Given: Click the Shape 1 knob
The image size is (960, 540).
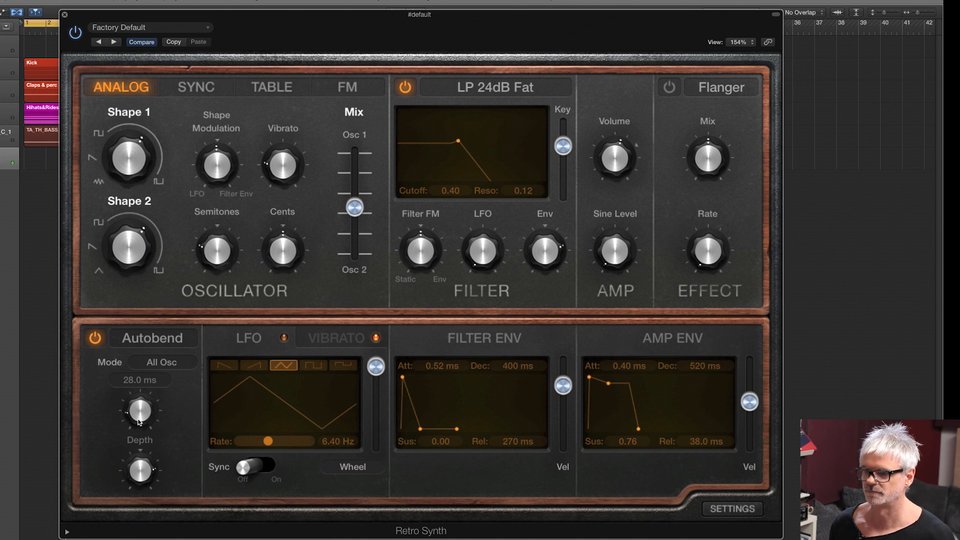Looking at the screenshot, I should click(x=129, y=157).
